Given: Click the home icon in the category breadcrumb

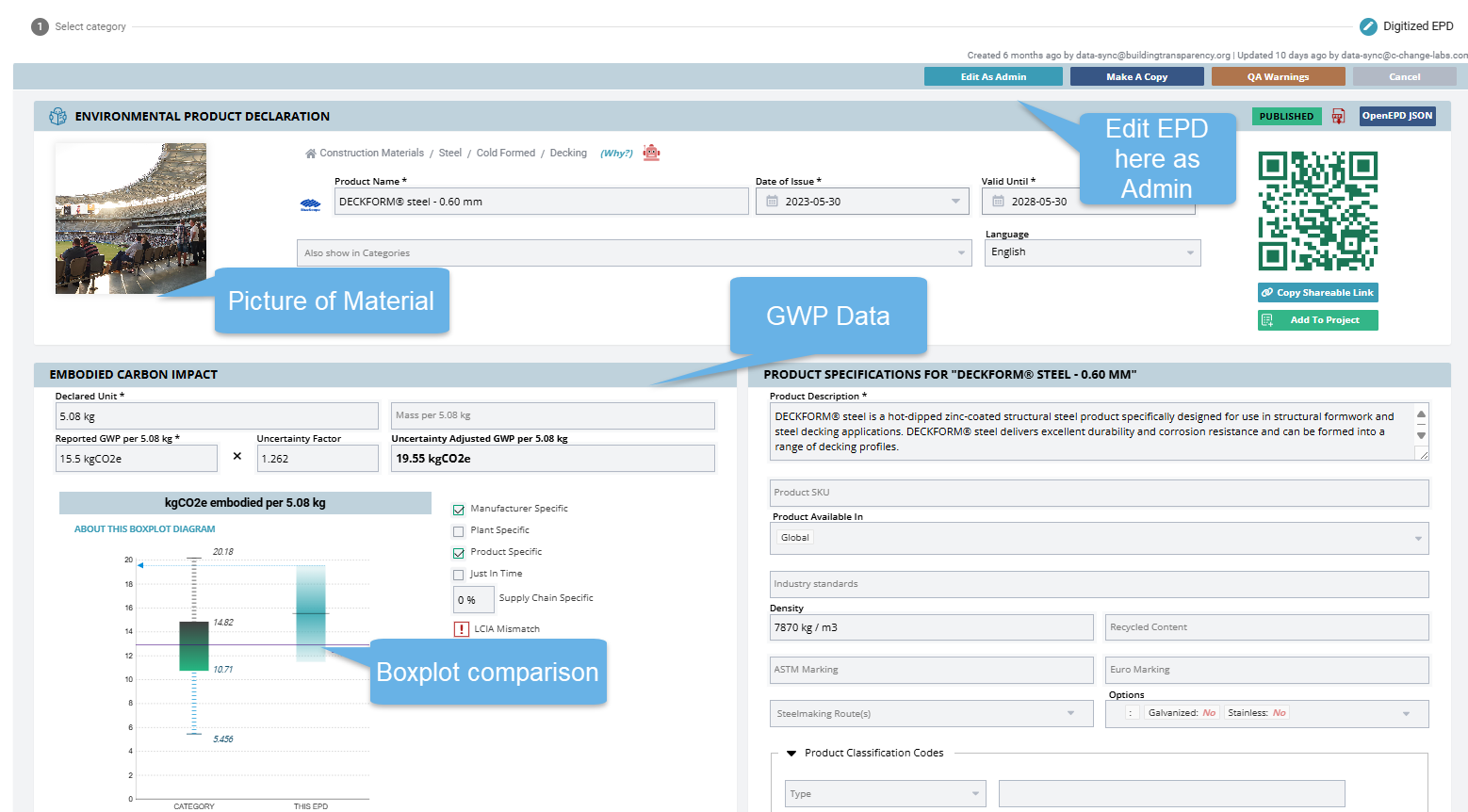Looking at the screenshot, I should (x=310, y=153).
